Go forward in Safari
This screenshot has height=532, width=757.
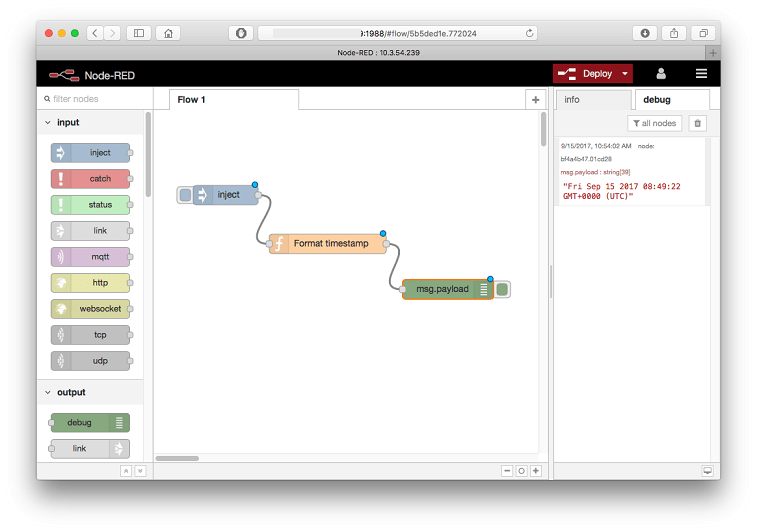tap(112, 33)
